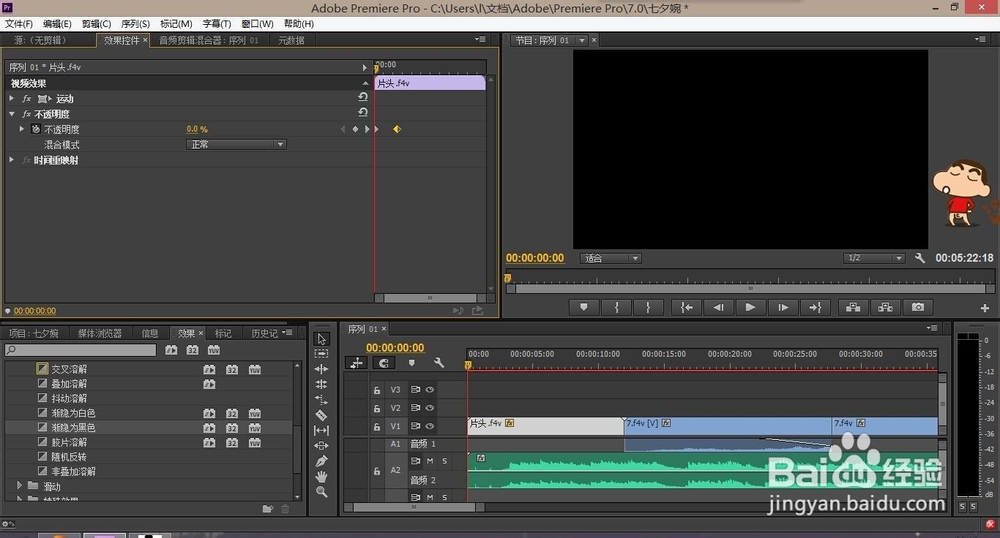
Task: Filter effects by 32-bit color icon
Action: click(192, 350)
